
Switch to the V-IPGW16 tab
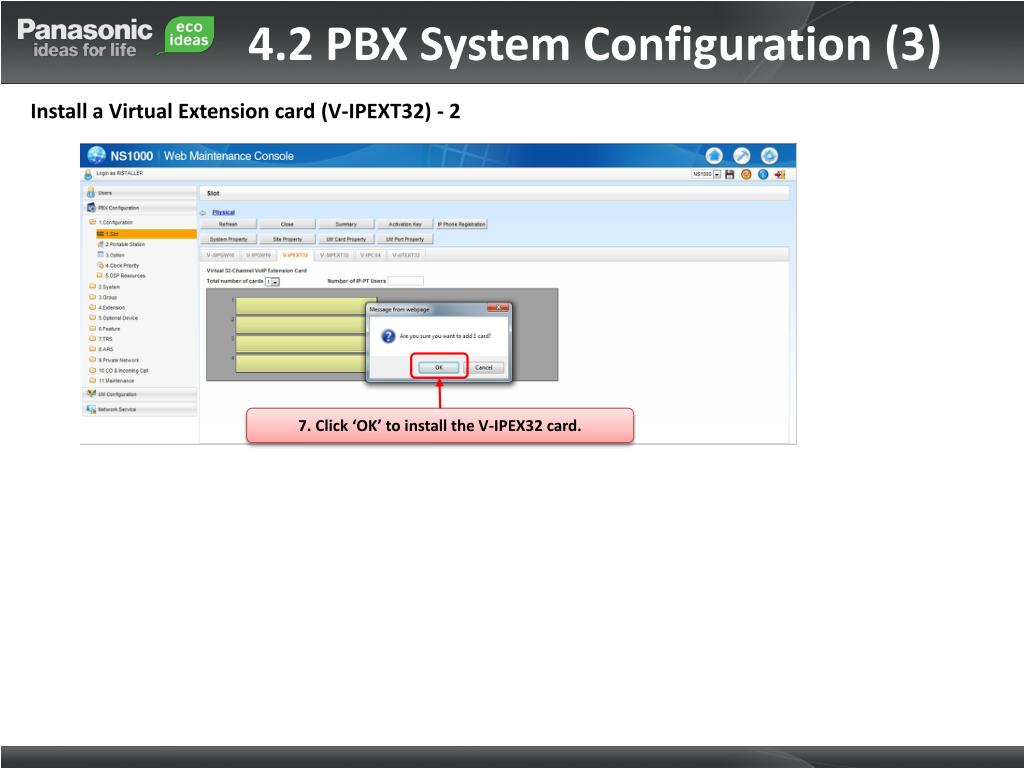[x=259, y=255]
